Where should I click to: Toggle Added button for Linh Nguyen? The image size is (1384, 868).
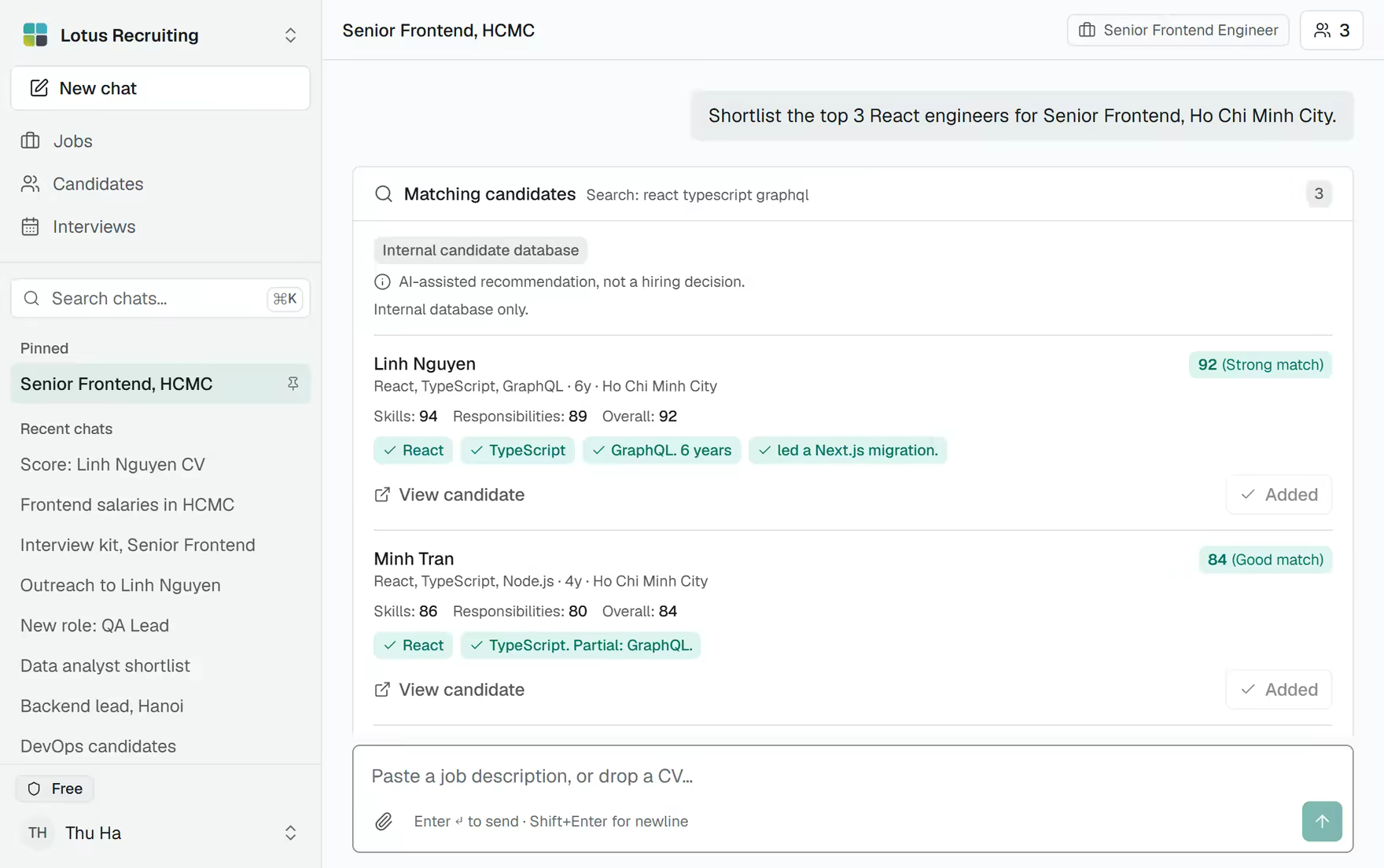1279,495
